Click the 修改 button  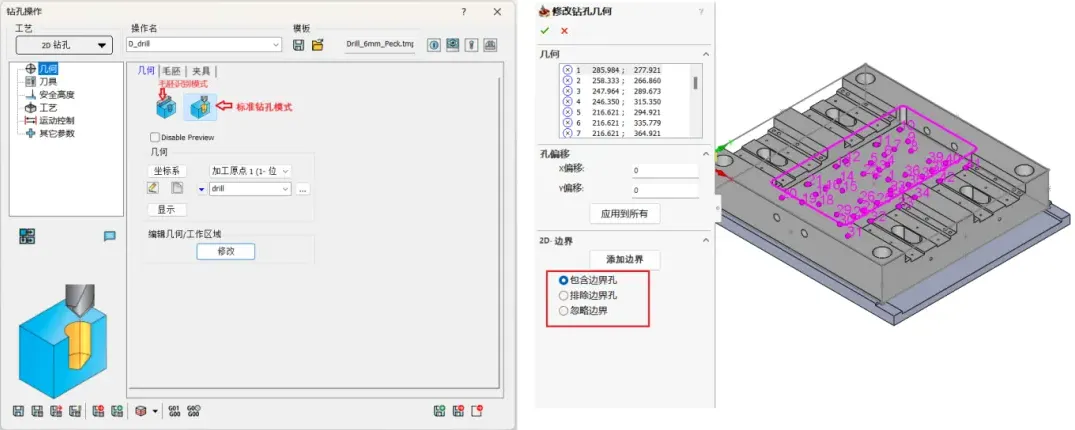225,252
